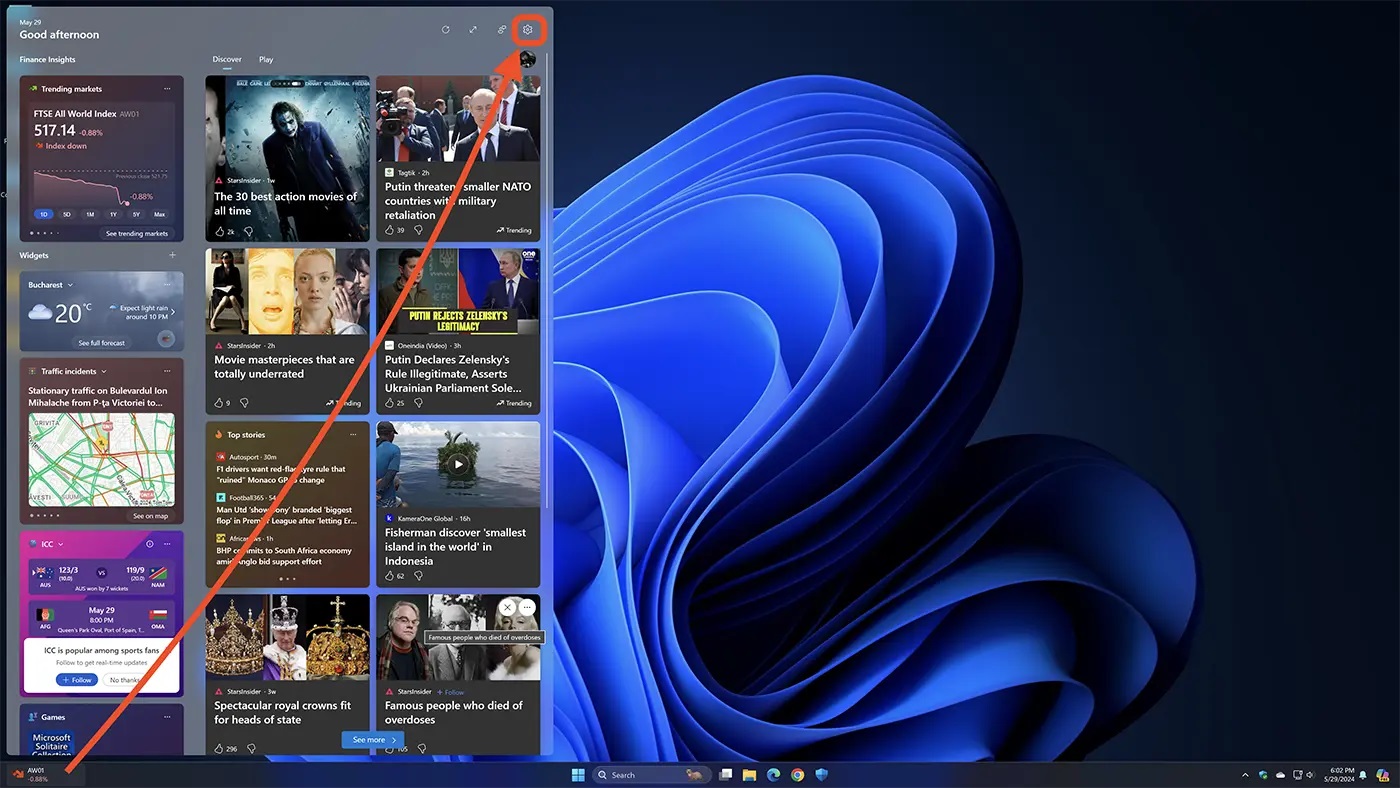Select Max range on markets chart
The height and width of the screenshot is (788, 1400).
[159, 214]
